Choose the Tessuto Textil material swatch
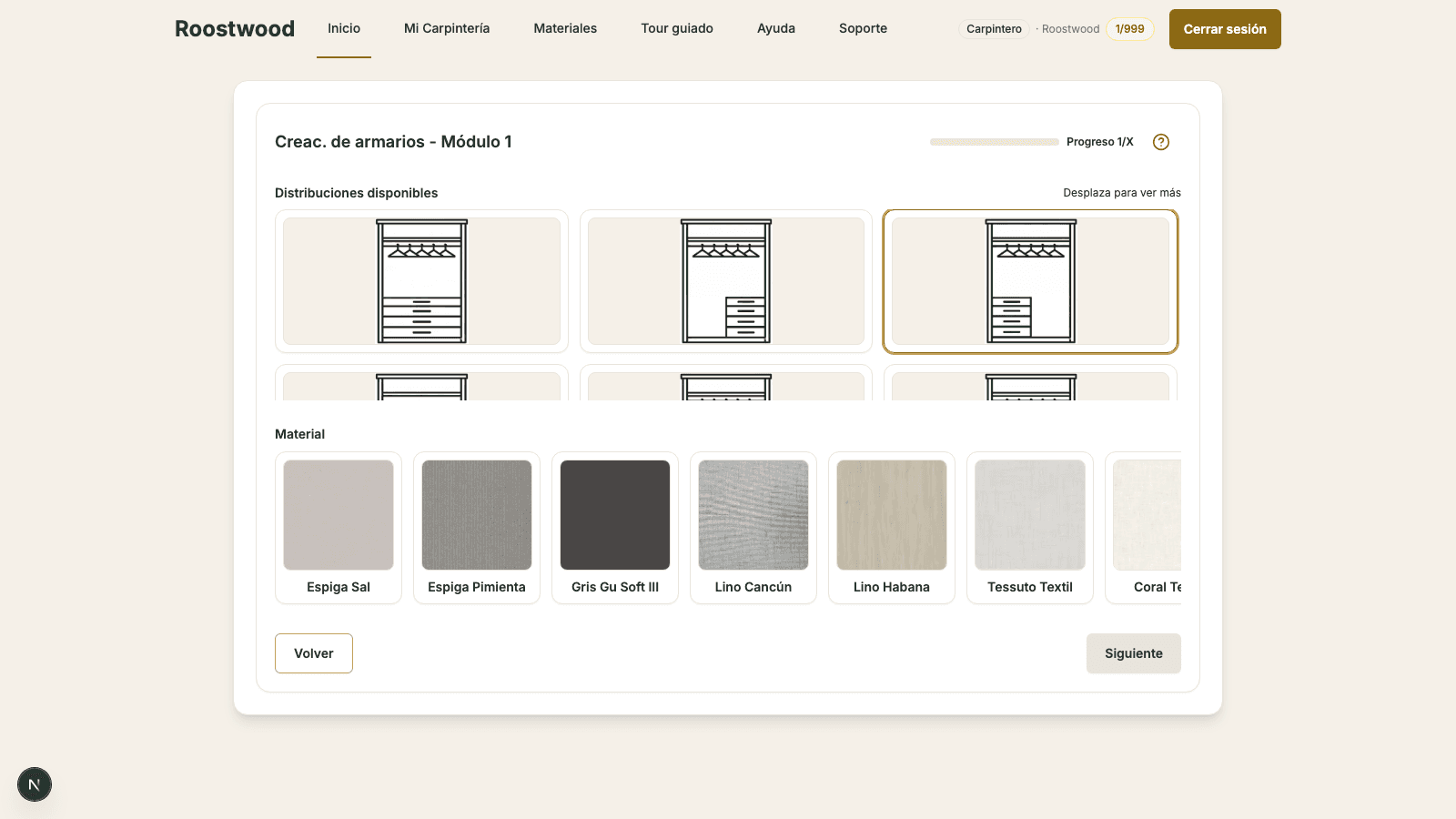Viewport: 1456px width, 819px height. pyautogui.click(x=1030, y=528)
